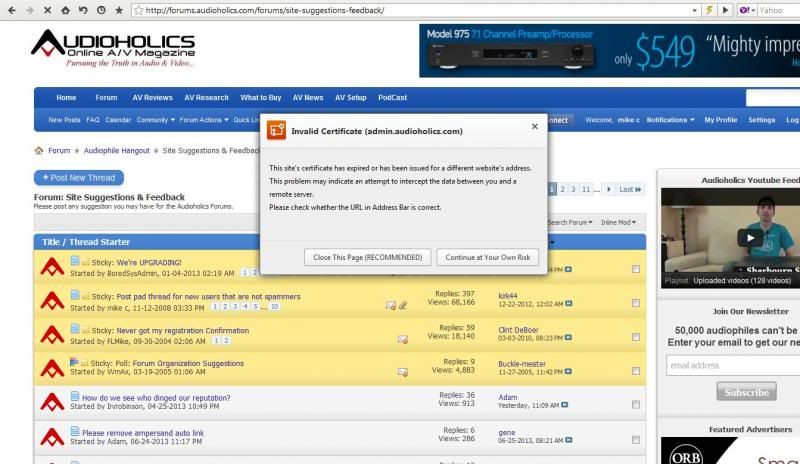Open address bar history dropdown arrow
The height and width of the screenshot is (464, 800).
[x=694, y=10]
